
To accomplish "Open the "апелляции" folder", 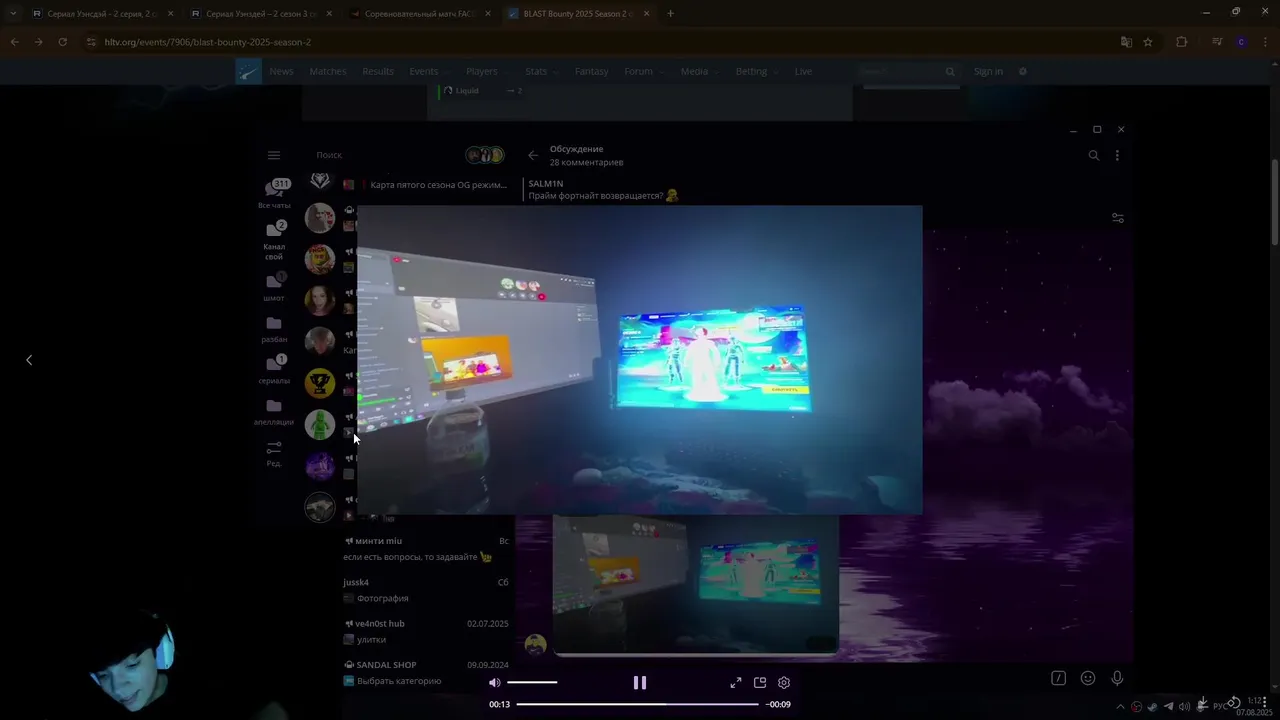I will click(x=274, y=411).
